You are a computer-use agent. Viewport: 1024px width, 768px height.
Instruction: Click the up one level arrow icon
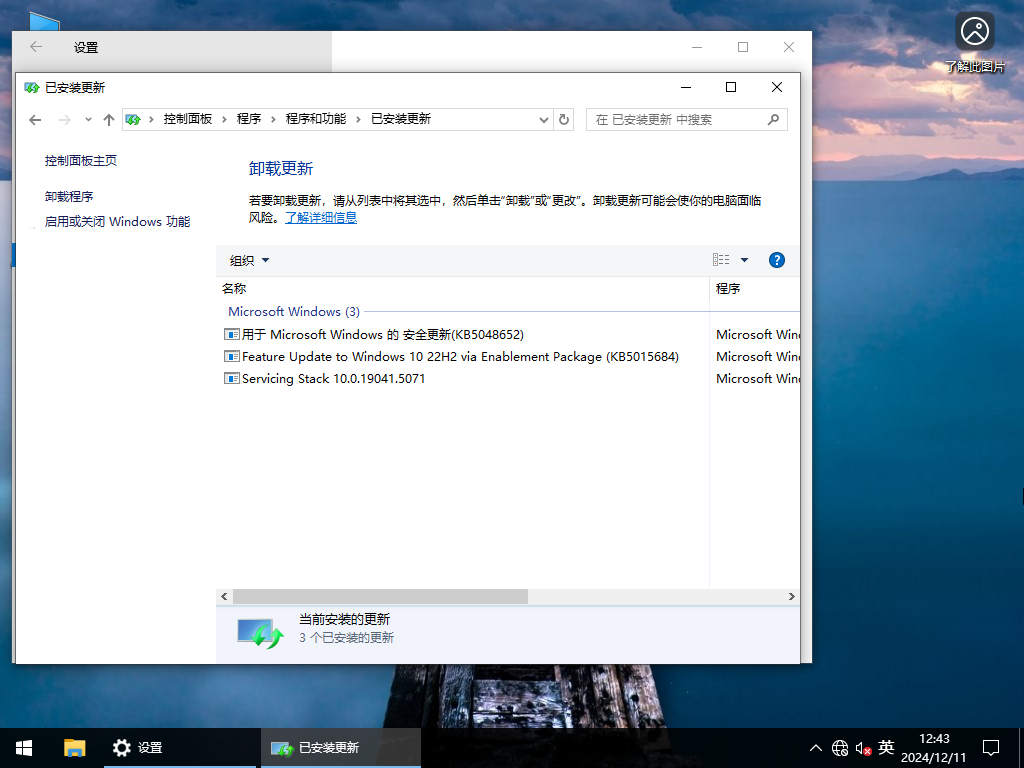click(x=109, y=119)
